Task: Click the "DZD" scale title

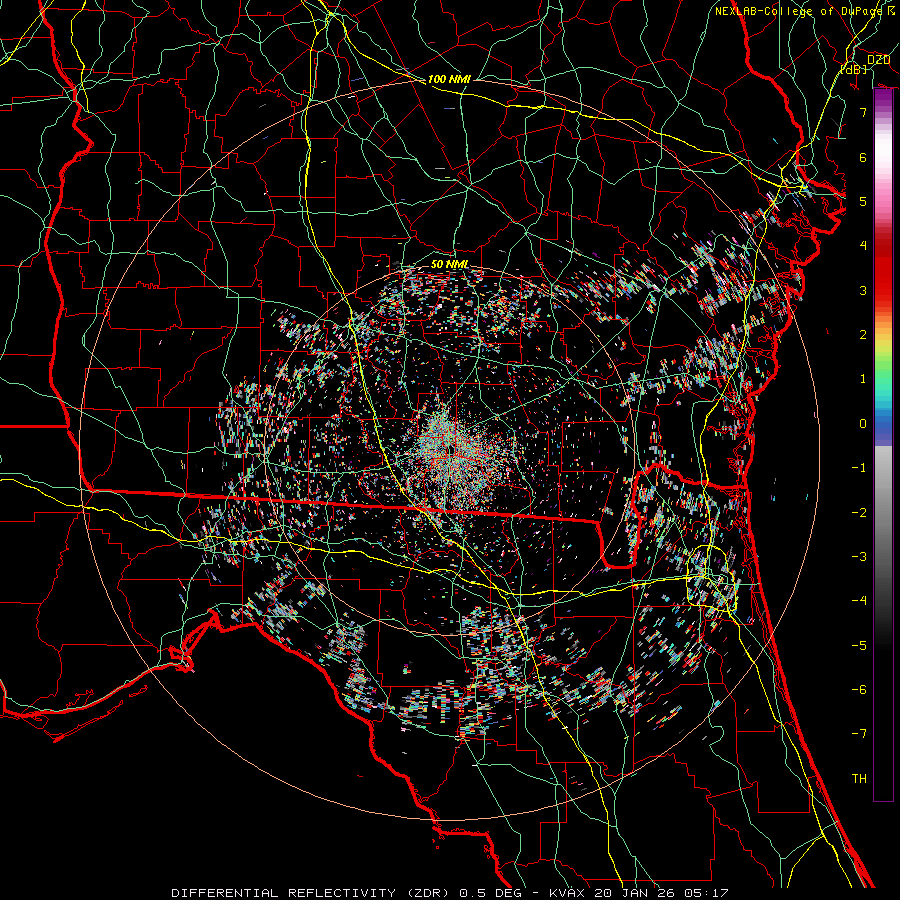Action: [878, 59]
